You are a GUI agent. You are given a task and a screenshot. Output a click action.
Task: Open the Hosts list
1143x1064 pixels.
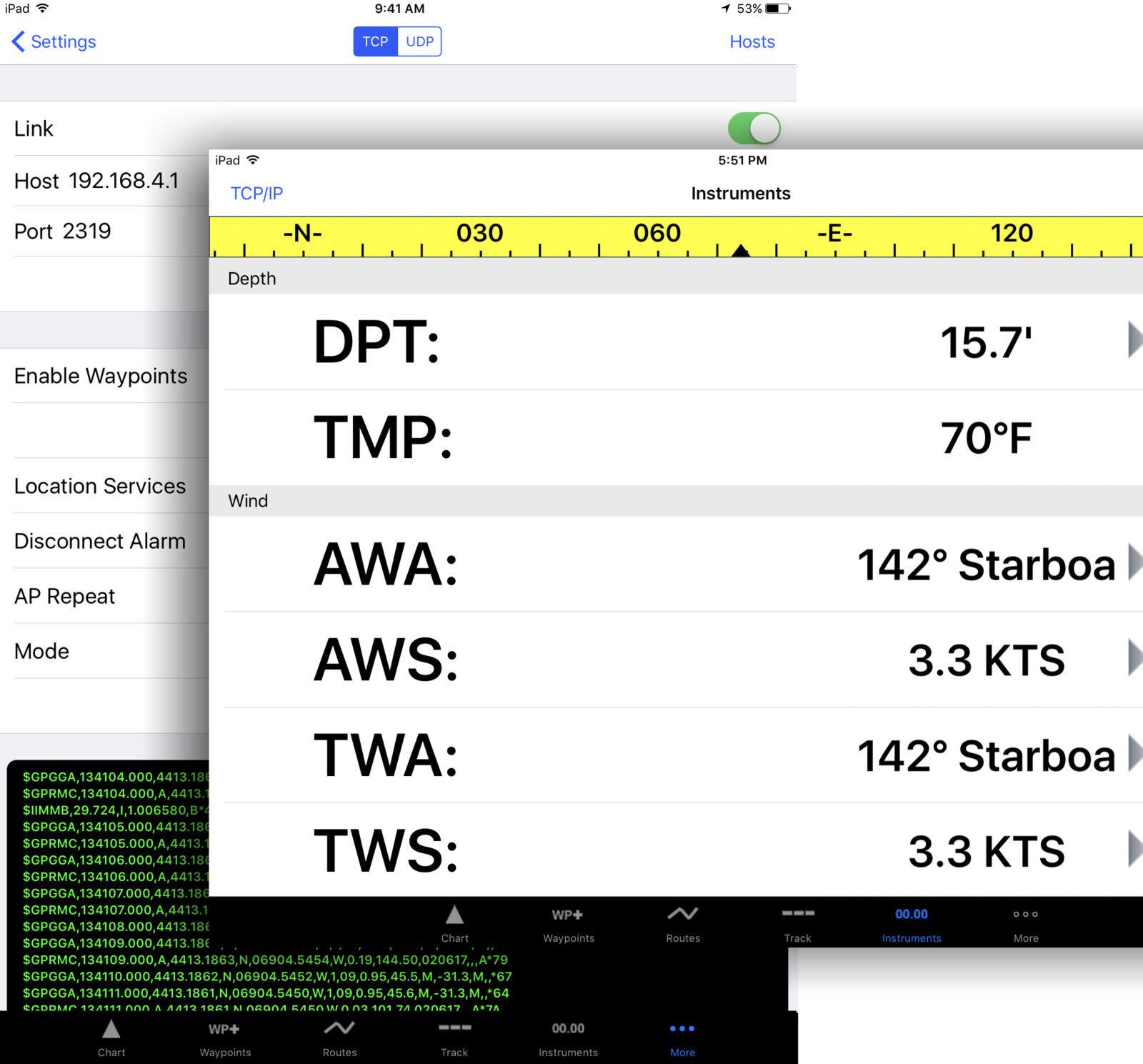click(x=752, y=41)
